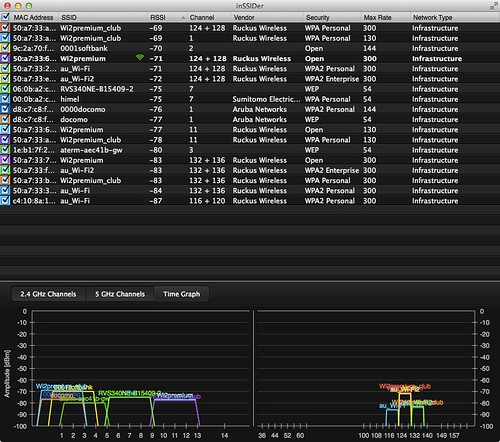Screen dimensions: 500x442
Task: Switch to the 2.4 GHz Channels tab
Action: pos(48,294)
